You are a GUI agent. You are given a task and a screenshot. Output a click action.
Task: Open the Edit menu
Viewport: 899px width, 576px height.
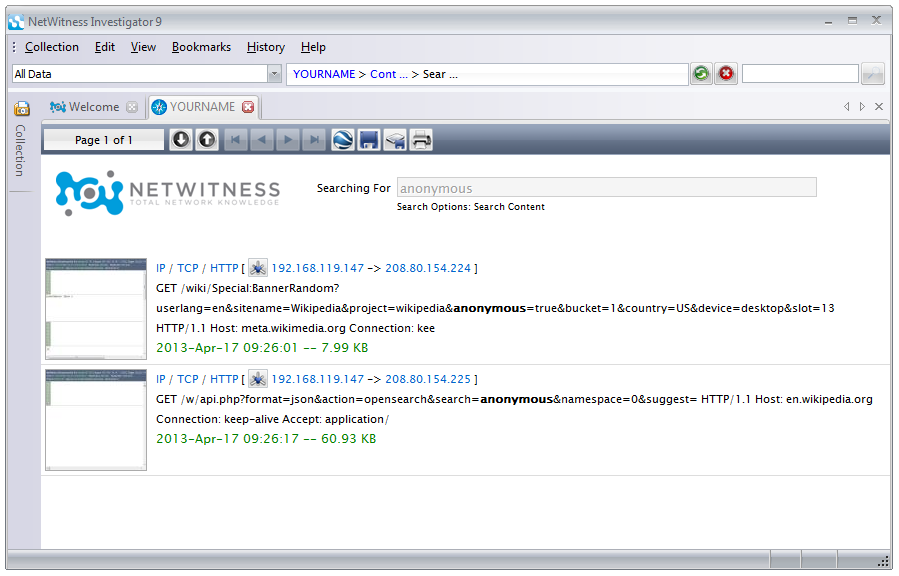click(105, 47)
